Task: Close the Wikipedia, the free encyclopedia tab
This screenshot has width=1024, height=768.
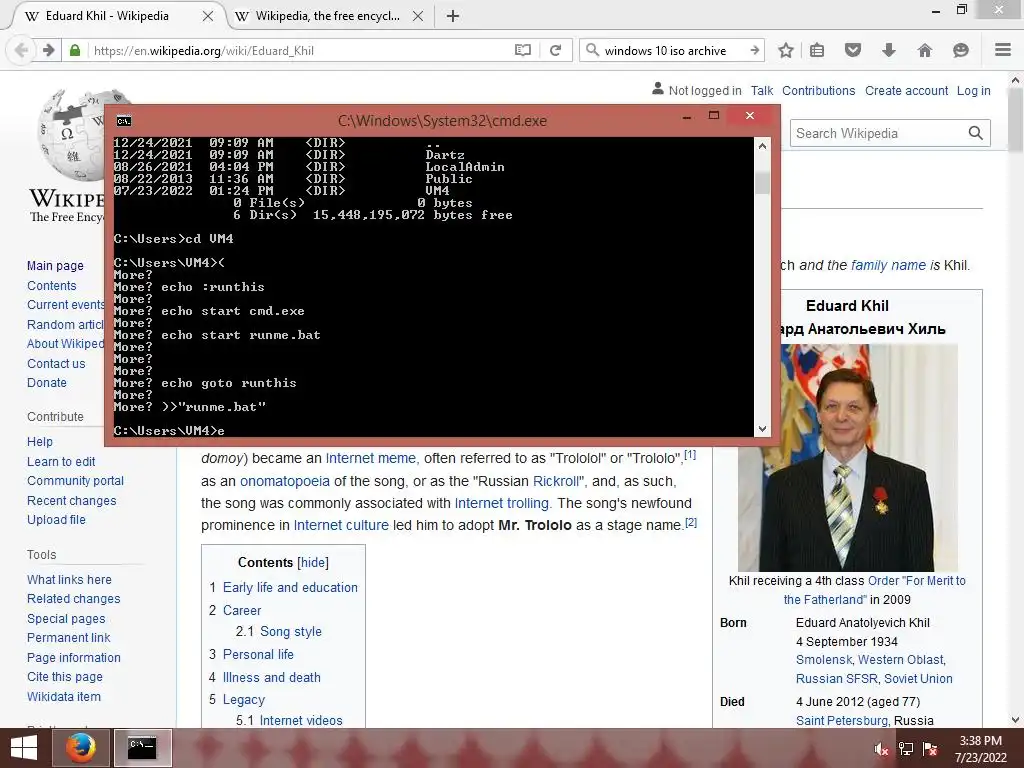Action: [x=418, y=16]
